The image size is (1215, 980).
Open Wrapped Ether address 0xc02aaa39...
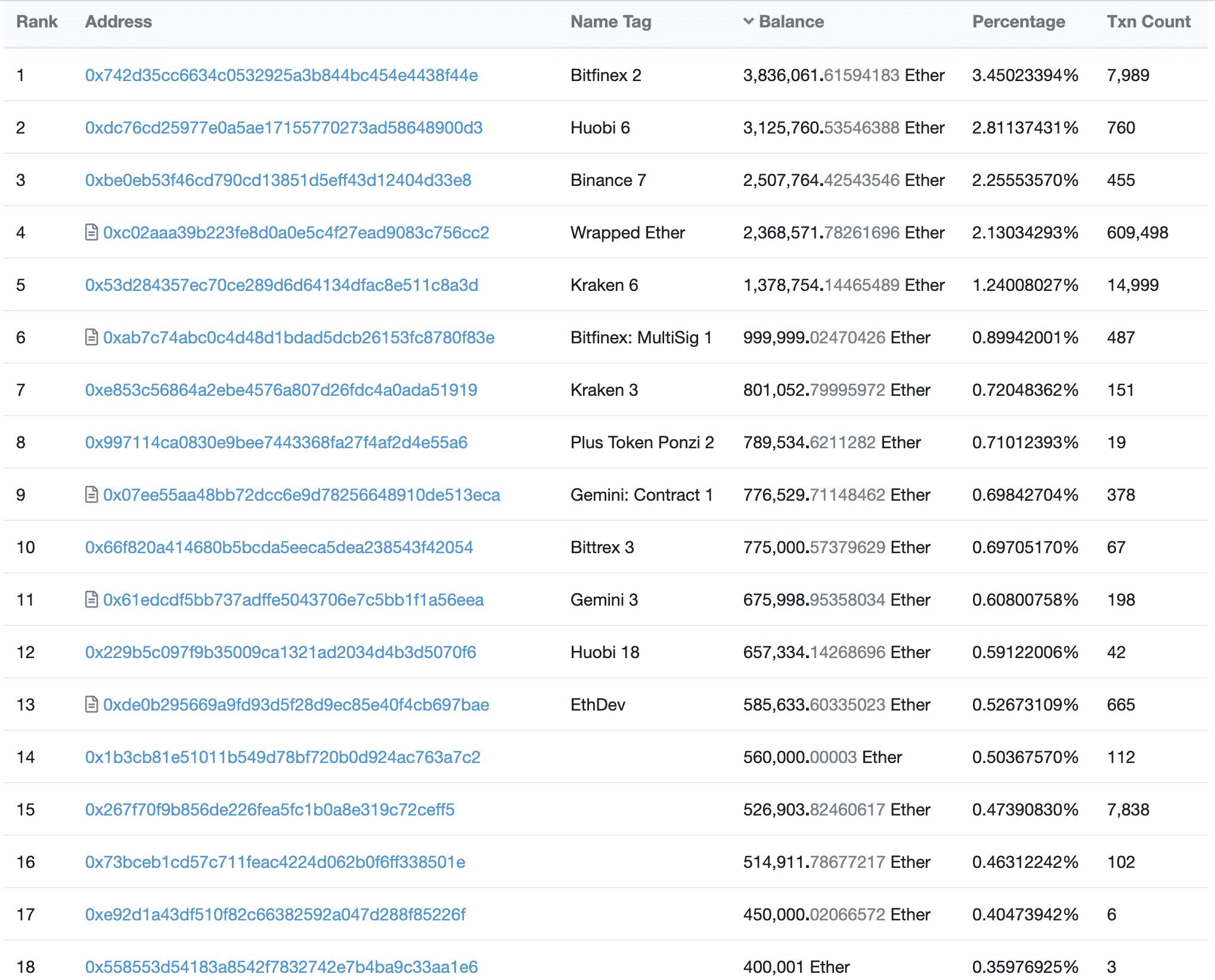pos(296,232)
